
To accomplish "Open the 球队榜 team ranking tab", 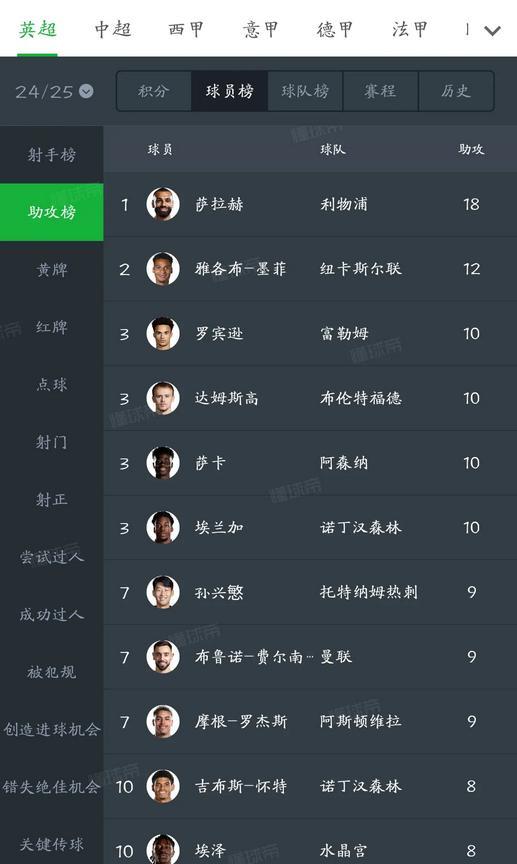I will [x=305, y=91].
